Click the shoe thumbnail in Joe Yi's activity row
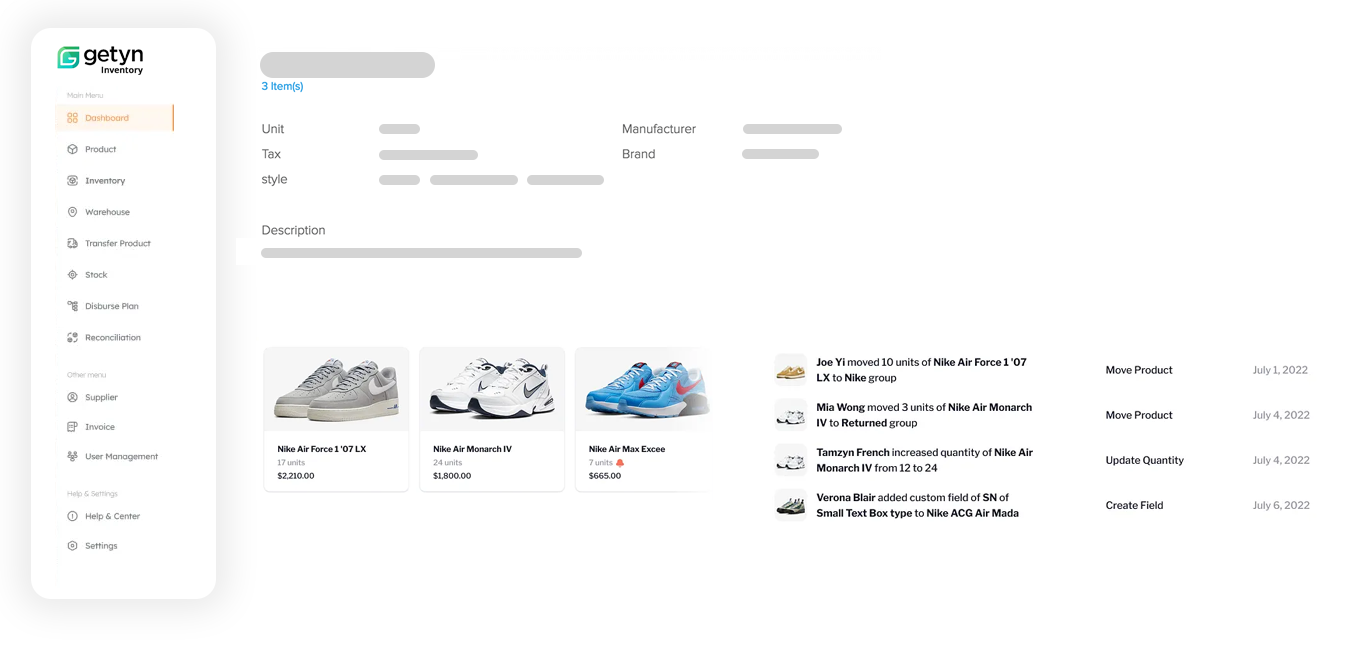The height and width of the screenshot is (646, 1360). pyautogui.click(x=791, y=370)
